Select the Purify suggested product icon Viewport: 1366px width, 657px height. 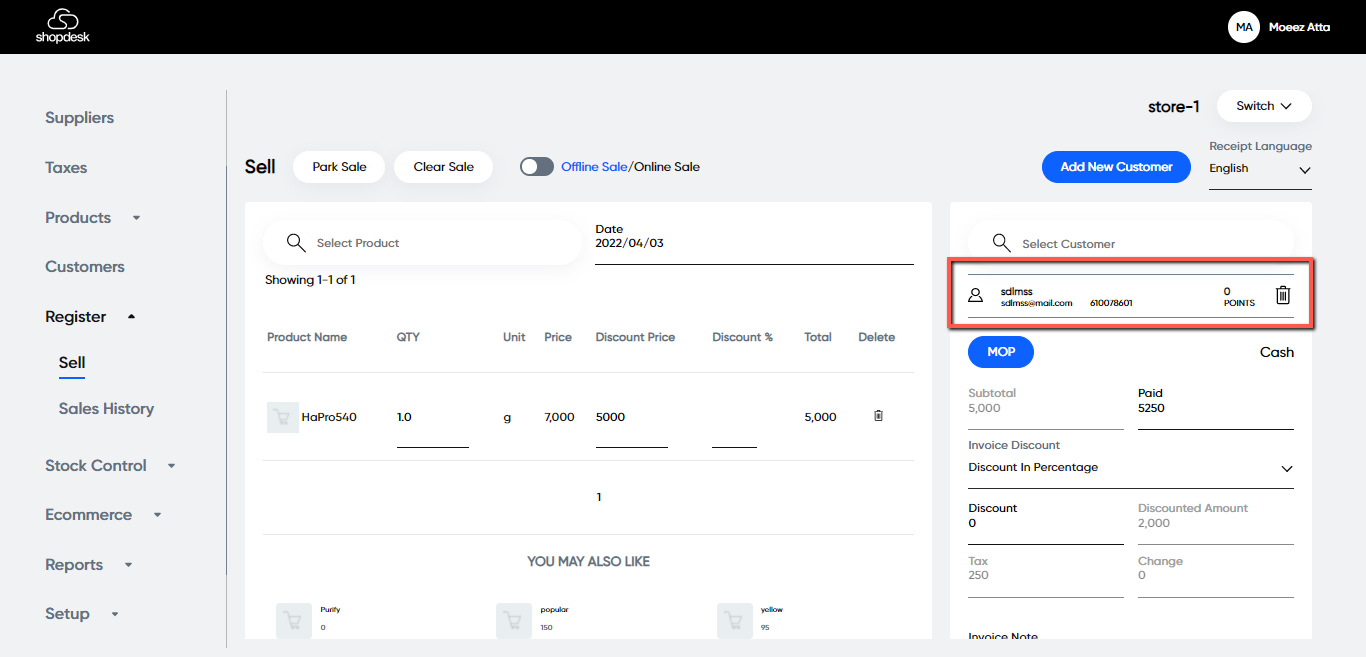pos(294,621)
